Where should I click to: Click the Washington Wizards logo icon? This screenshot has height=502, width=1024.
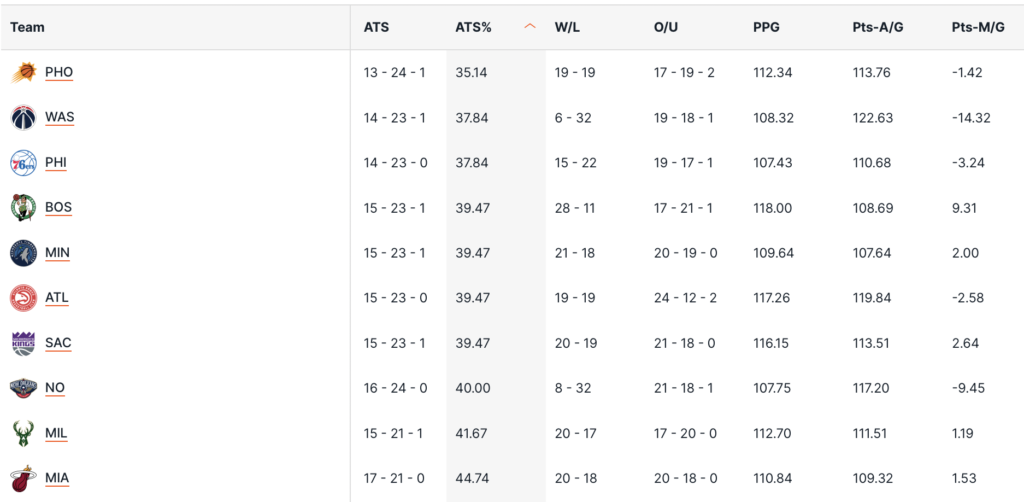pyautogui.click(x=23, y=117)
